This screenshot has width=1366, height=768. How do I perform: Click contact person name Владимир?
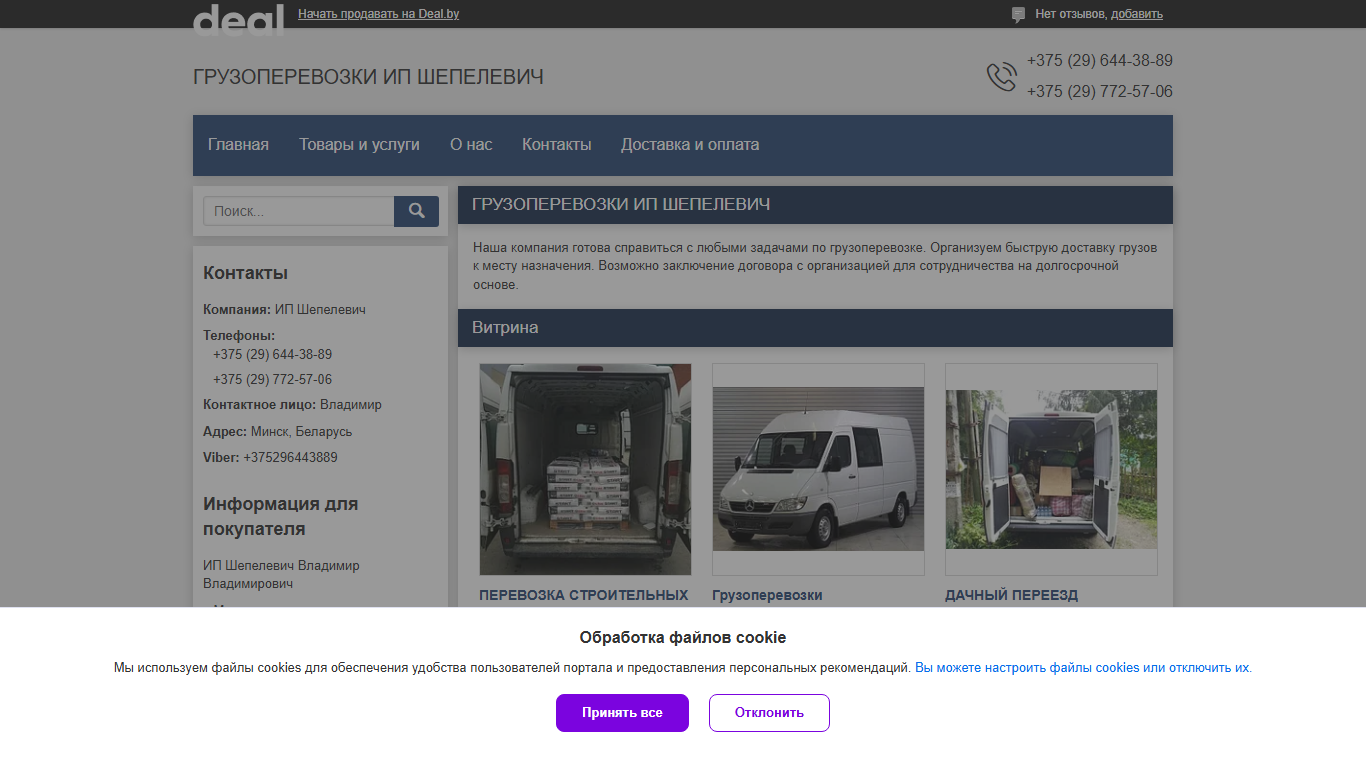coord(351,405)
